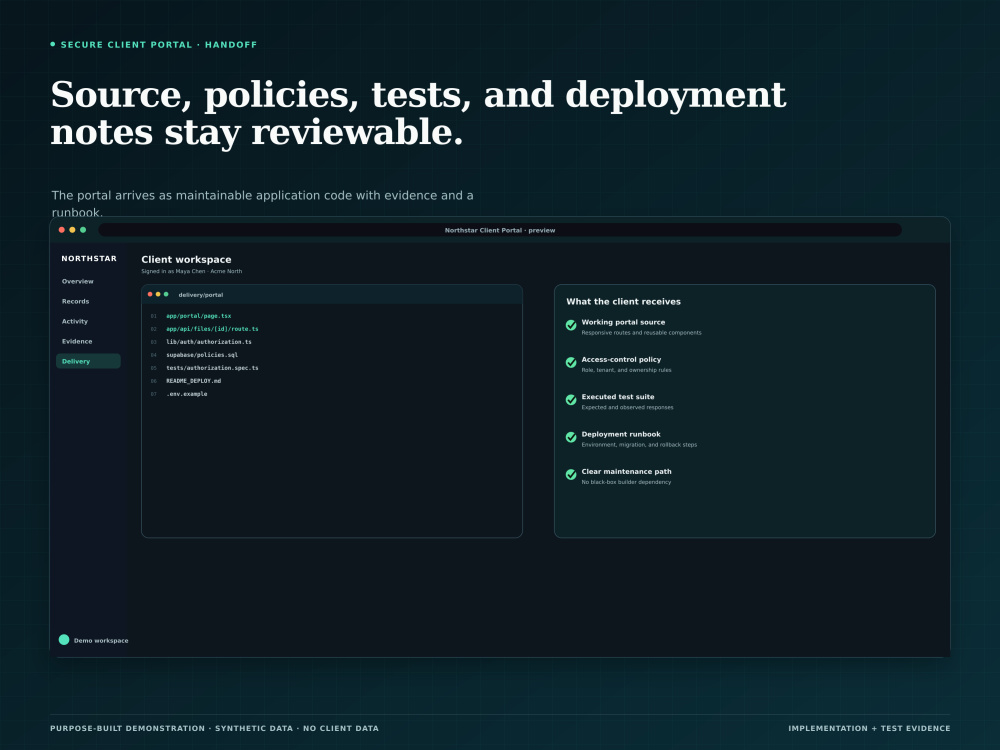Click 'SECURE CLIENT PORTAL · HANDOFF' header label
1000x750 pixels.
[158, 45]
